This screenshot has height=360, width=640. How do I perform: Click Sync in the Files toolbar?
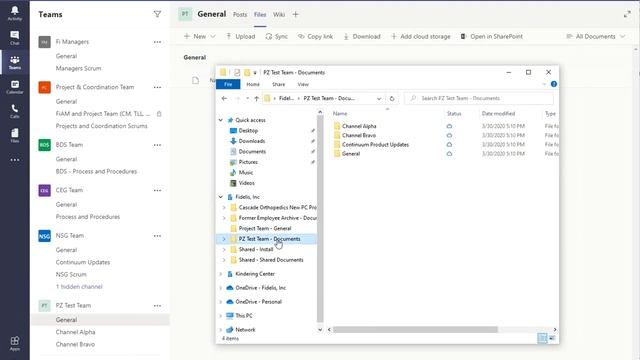(x=276, y=36)
